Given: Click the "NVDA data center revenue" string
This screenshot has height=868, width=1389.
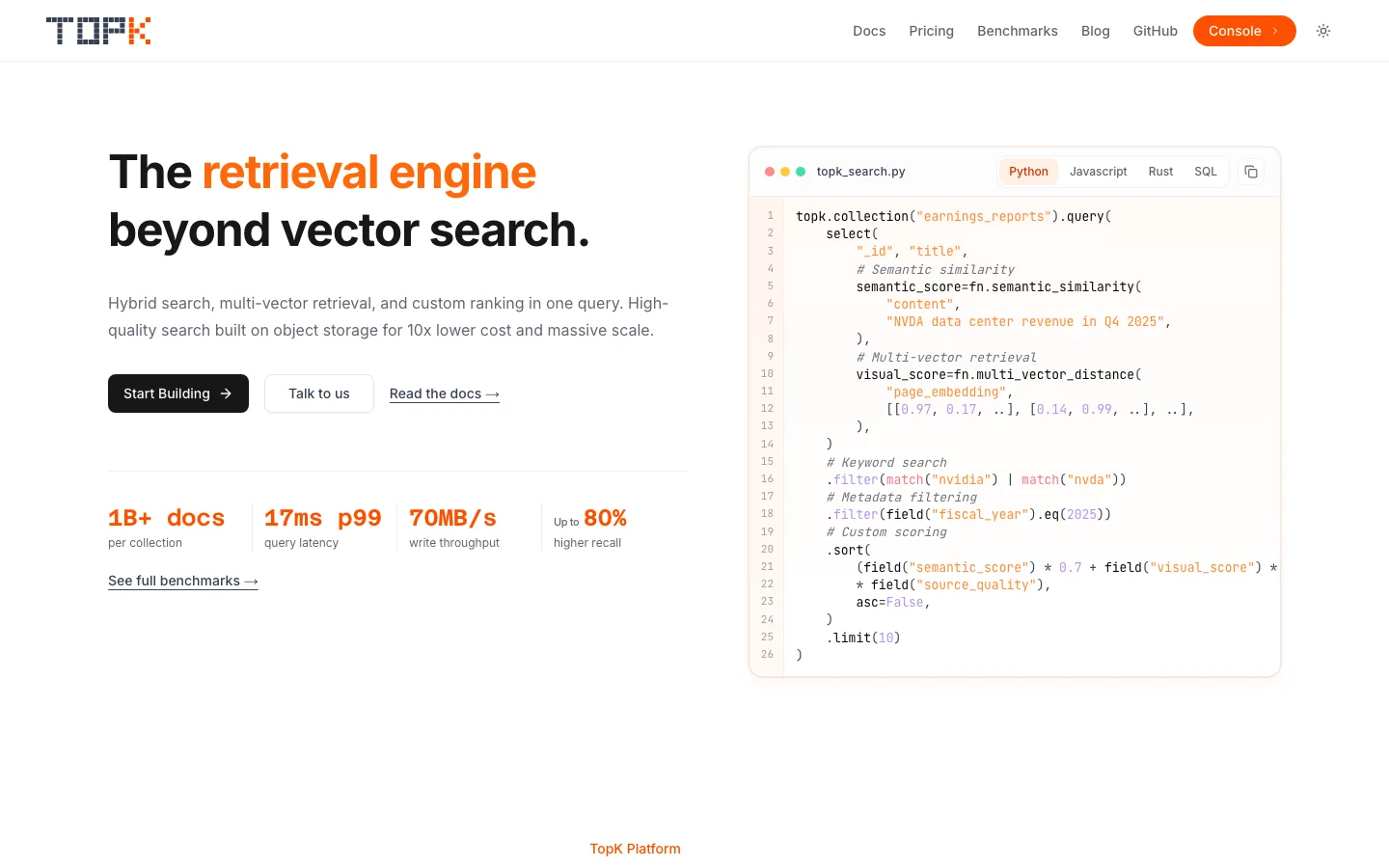Looking at the screenshot, I should tap(1024, 322).
